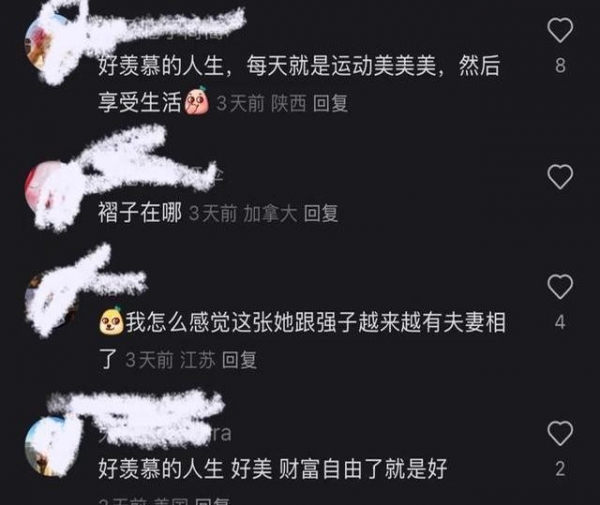Image resolution: width=600 pixels, height=505 pixels.
Task: Tap the like count 2
Action: click(560, 469)
